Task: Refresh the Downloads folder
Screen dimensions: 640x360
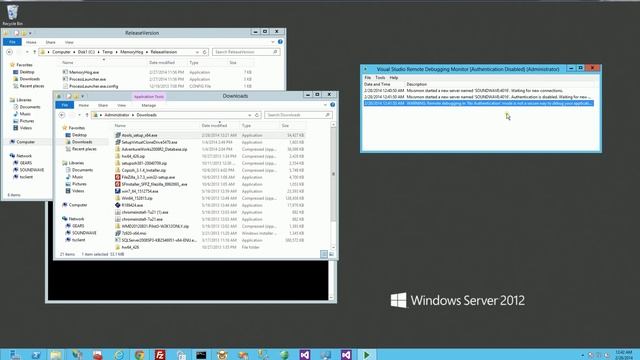Action: (x=257, y=115)
